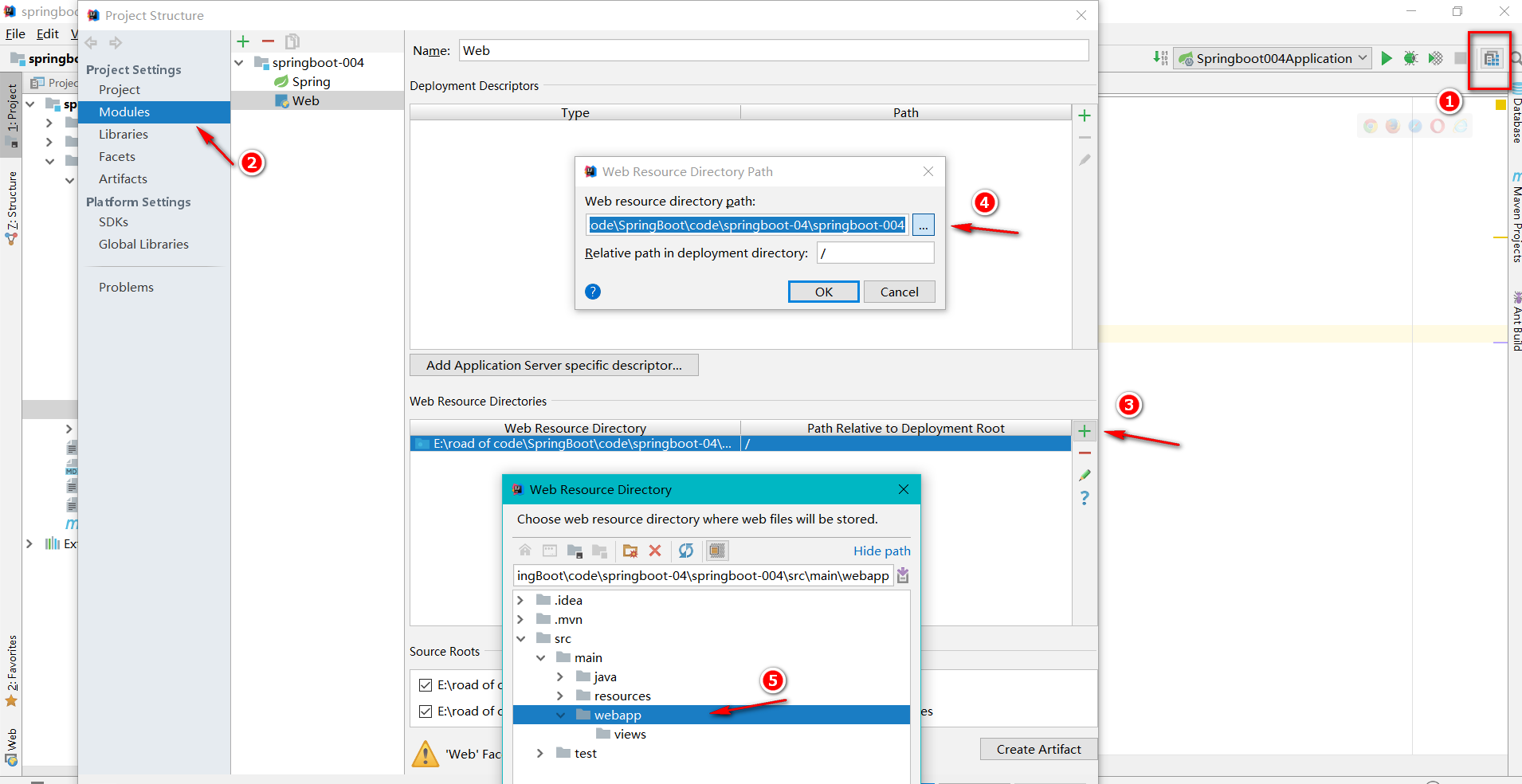Refresh the file chooser tree
The image size is (1522, 784).
[686, 551]
